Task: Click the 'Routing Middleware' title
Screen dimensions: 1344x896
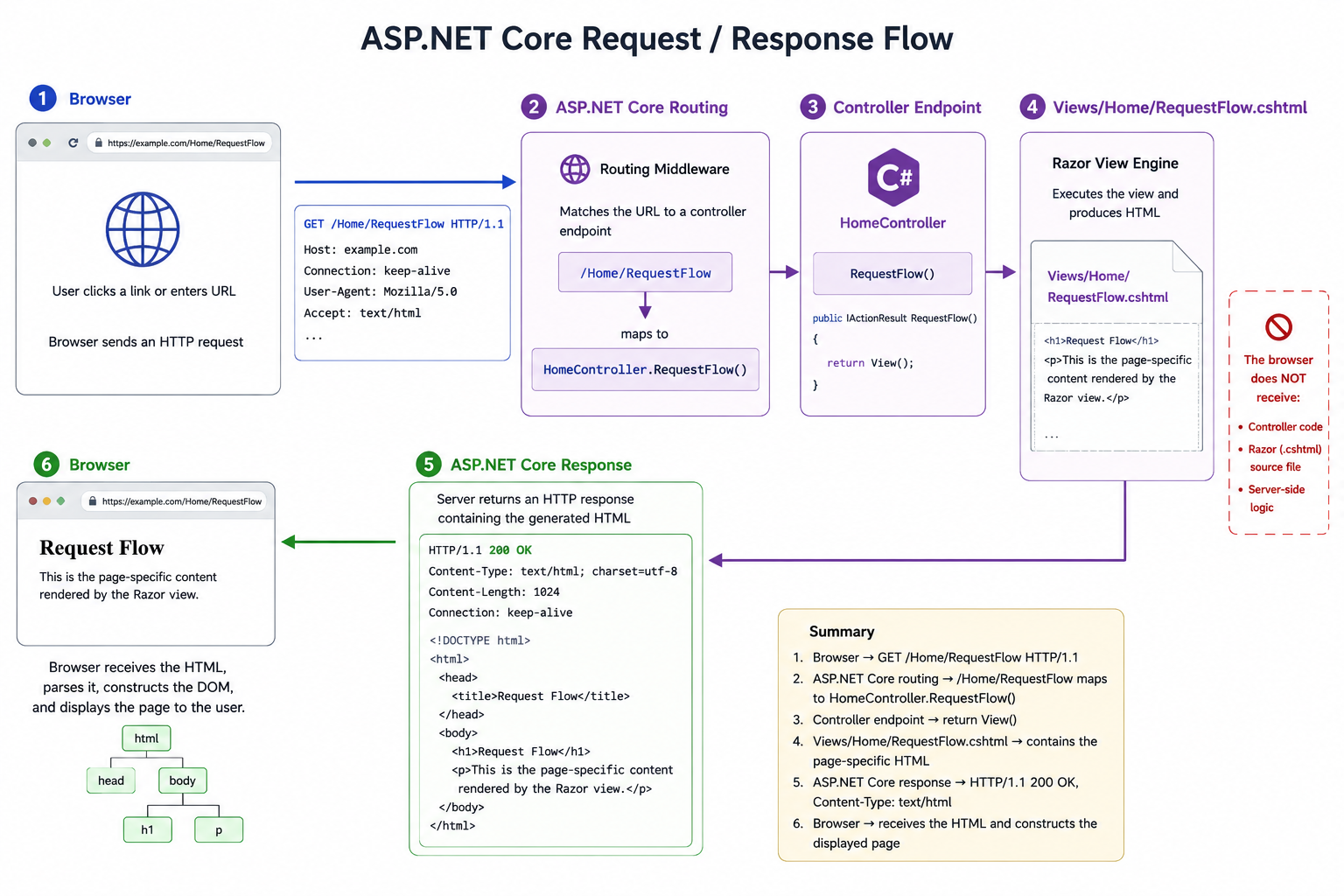Action: coord(665,169)
